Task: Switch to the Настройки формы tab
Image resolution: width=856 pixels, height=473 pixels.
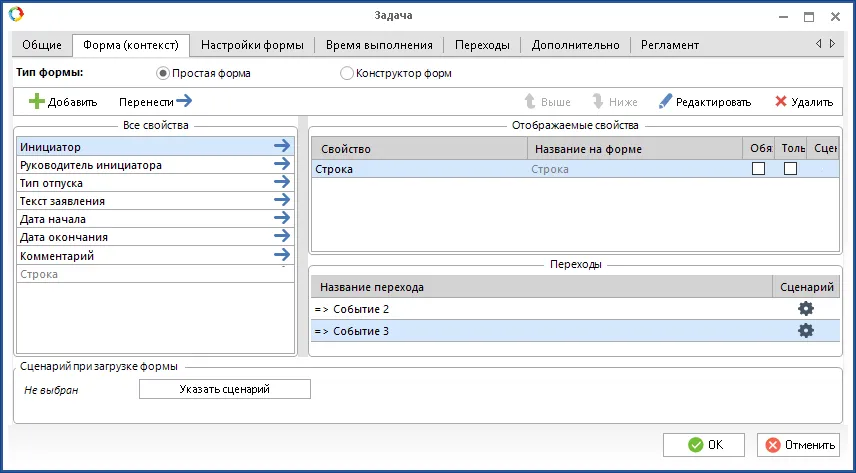Action: [x=253, y=45]
